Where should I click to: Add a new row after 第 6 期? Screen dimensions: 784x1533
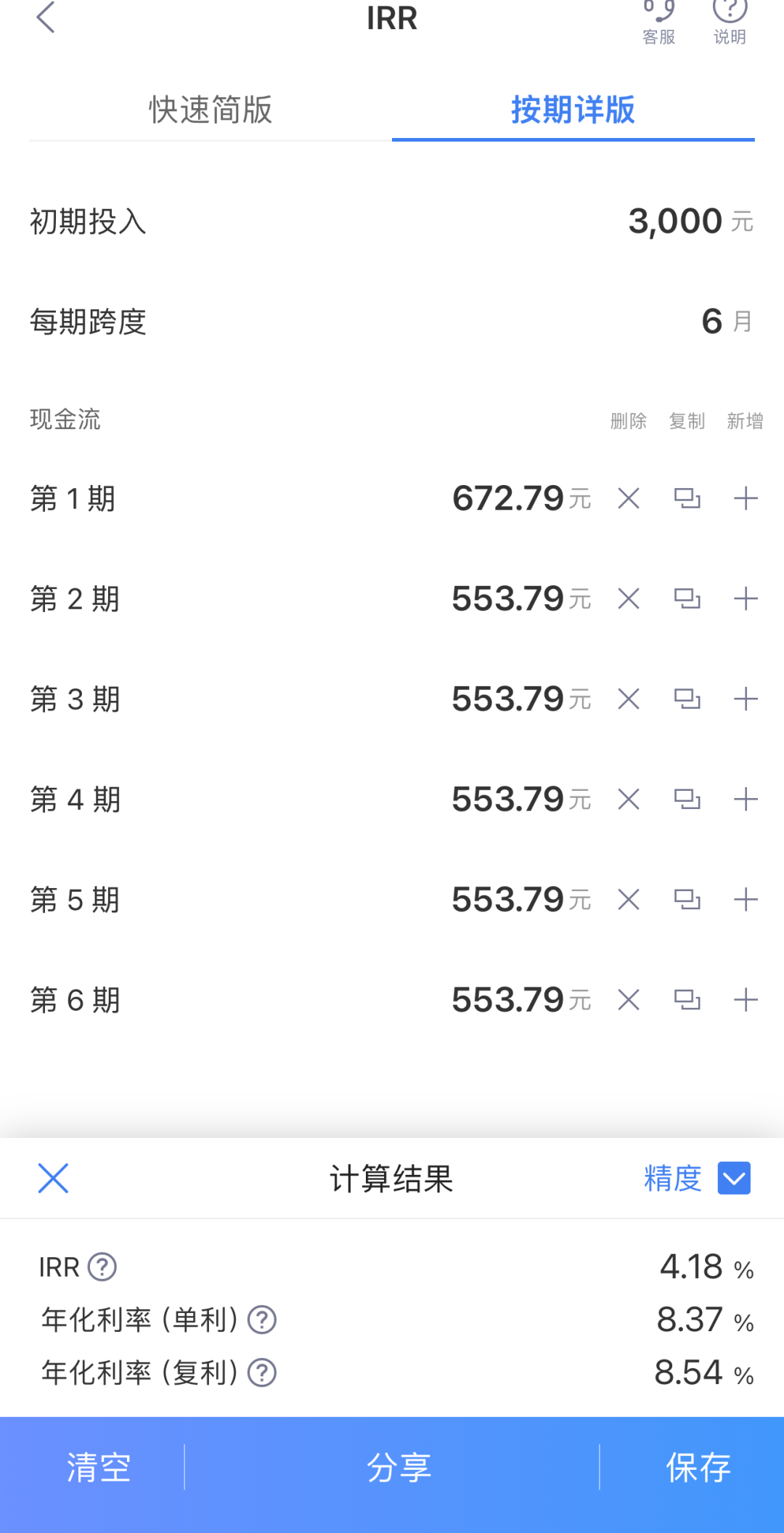coord(746,1000)
